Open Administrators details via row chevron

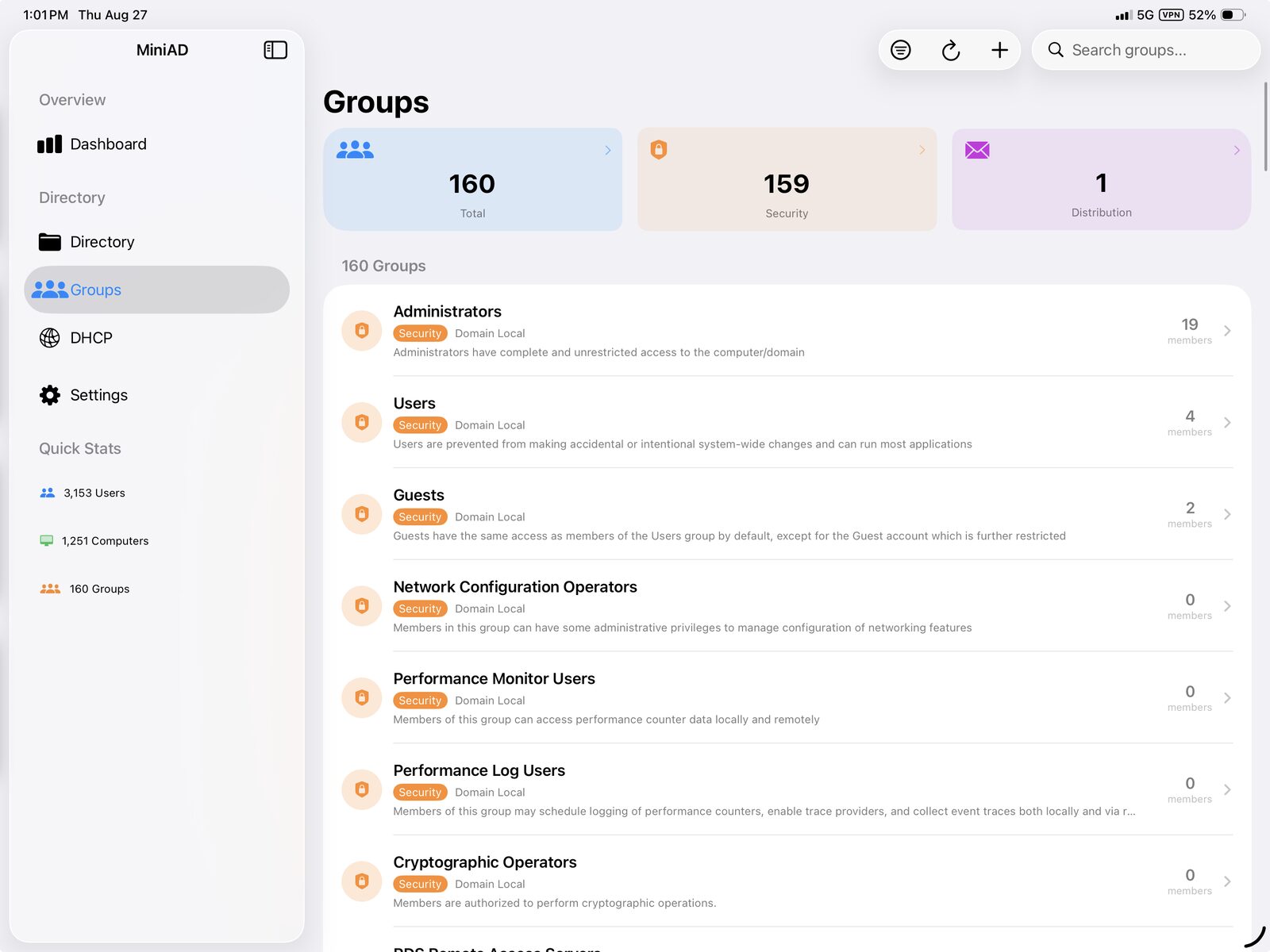1227,331
